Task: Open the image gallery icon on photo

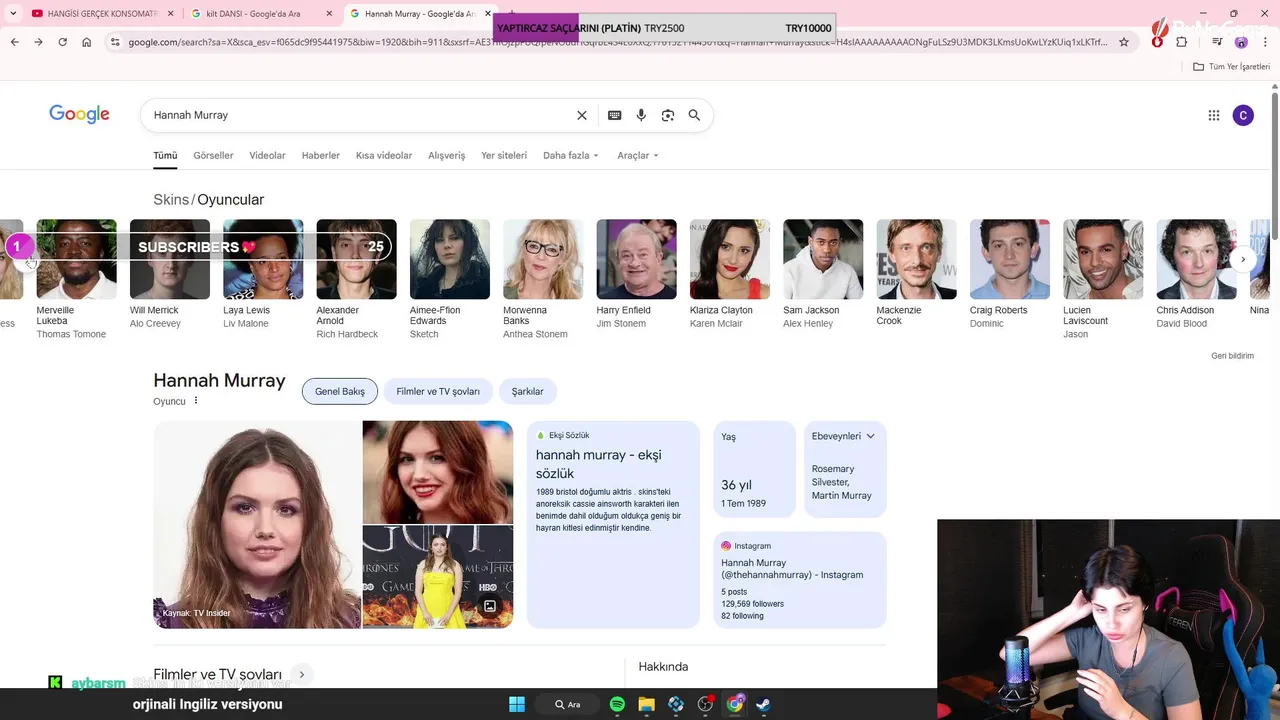Action: pyautogui.click(x=490, y=606)
